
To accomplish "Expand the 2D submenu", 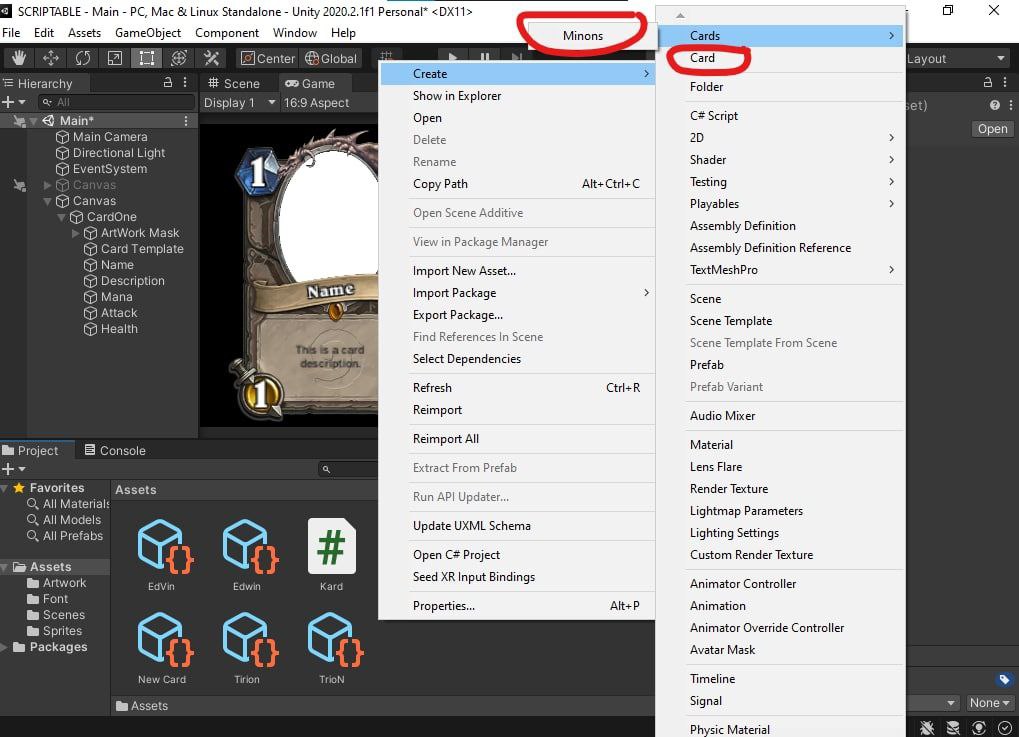I will (x=780, y=138).
